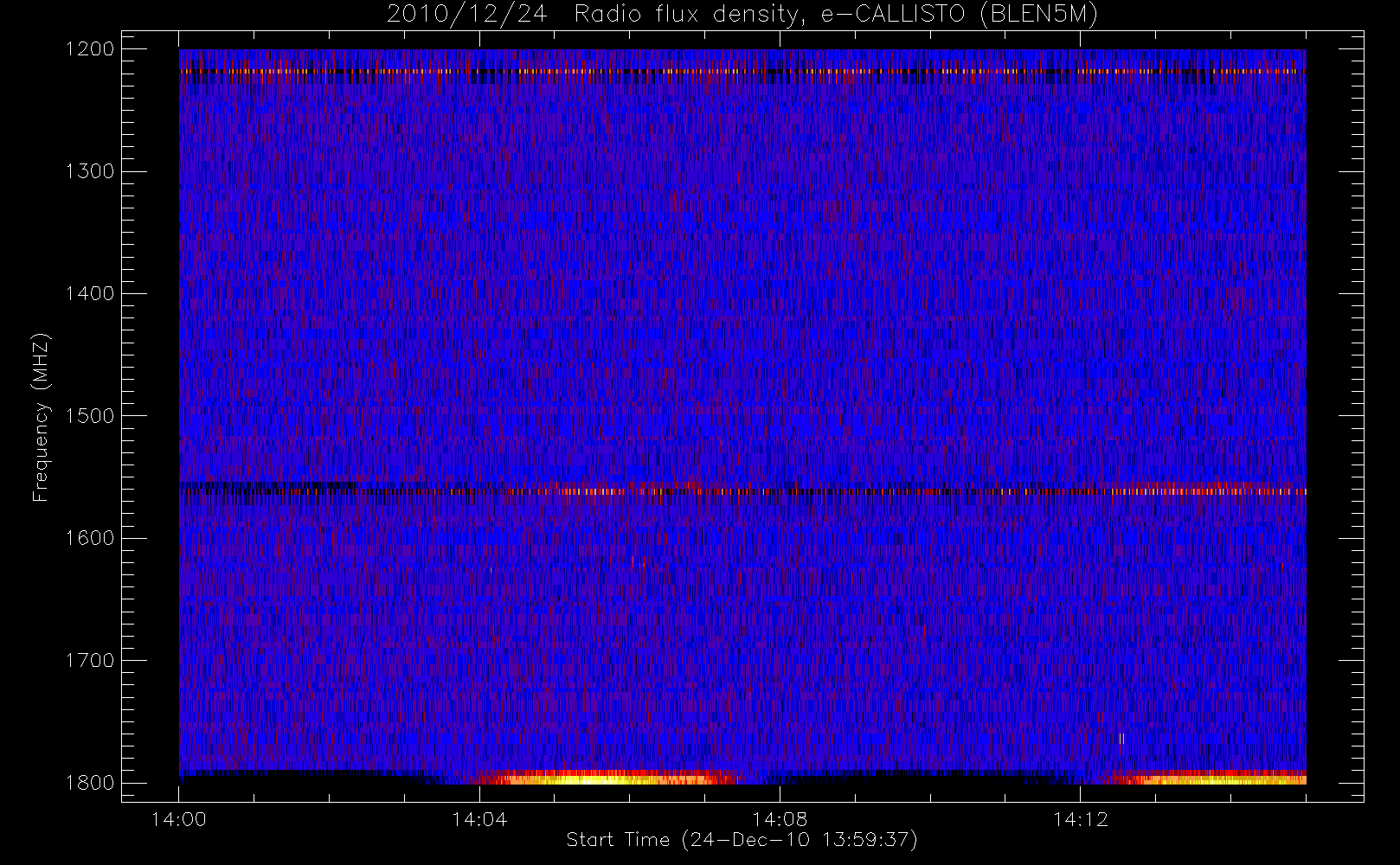Click the 14:00 time tick label
The height and width of the screenshot is (865, 1400).
pyautogui.click(x=179, y=819)
